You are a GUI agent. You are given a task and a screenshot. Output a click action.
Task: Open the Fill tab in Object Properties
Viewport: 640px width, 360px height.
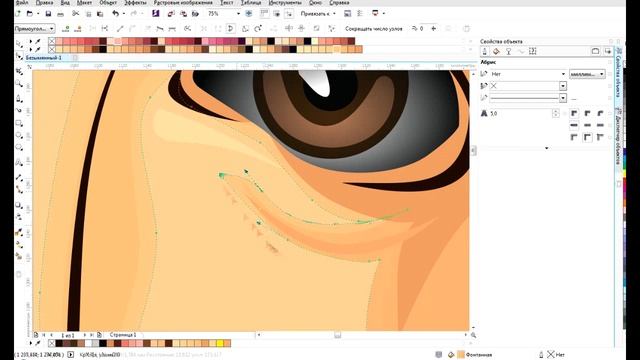coord(496,51)
